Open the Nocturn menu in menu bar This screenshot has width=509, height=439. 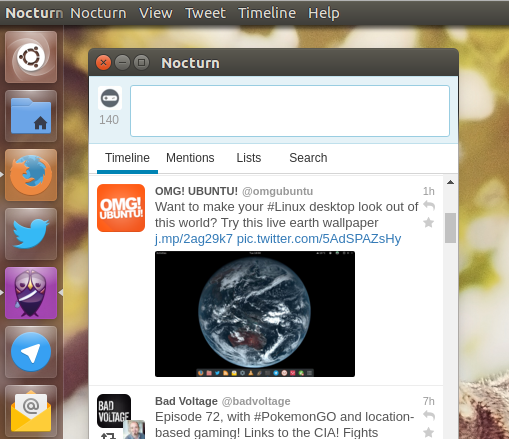pos(98,13)
